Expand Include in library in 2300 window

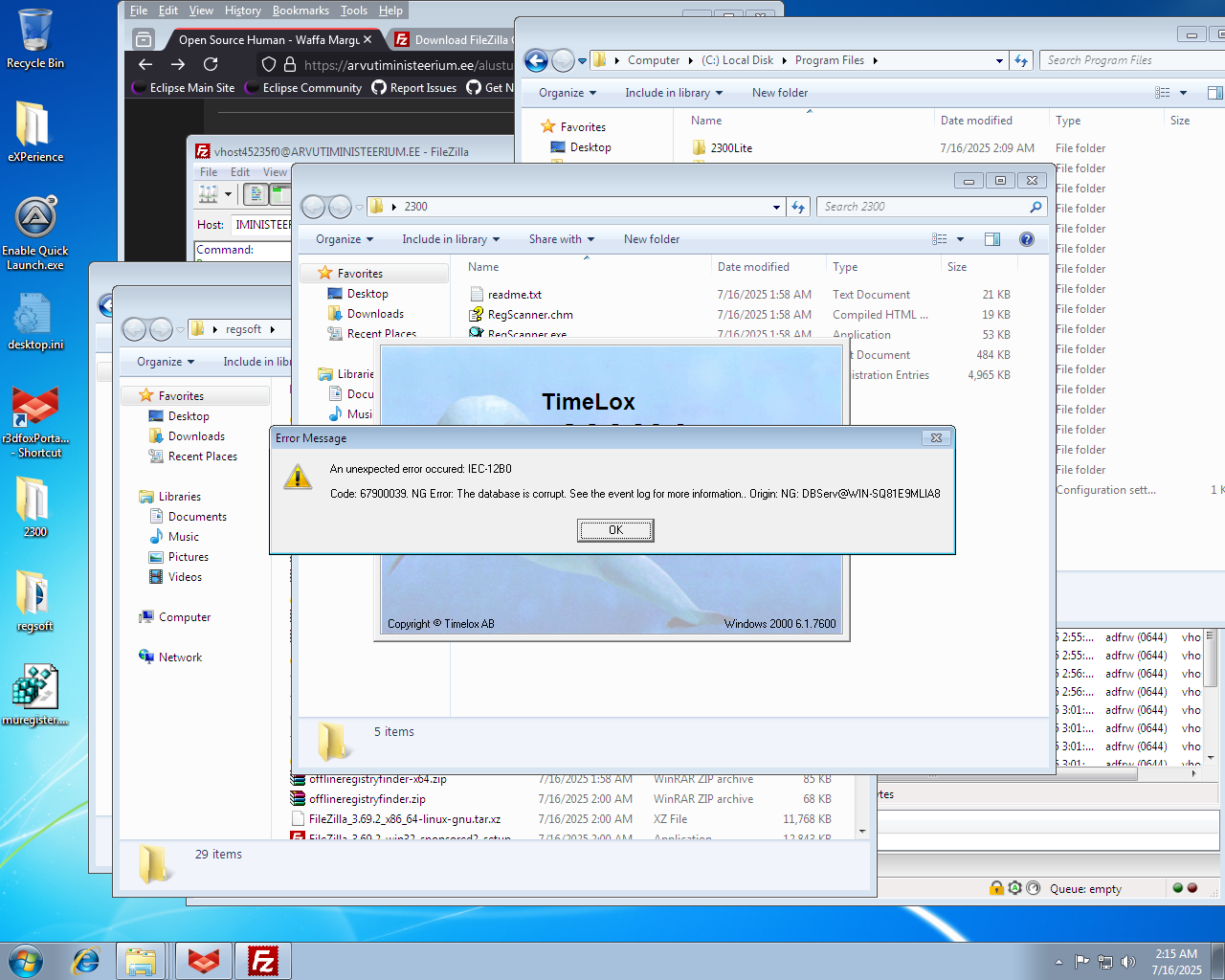click(451, 239)
